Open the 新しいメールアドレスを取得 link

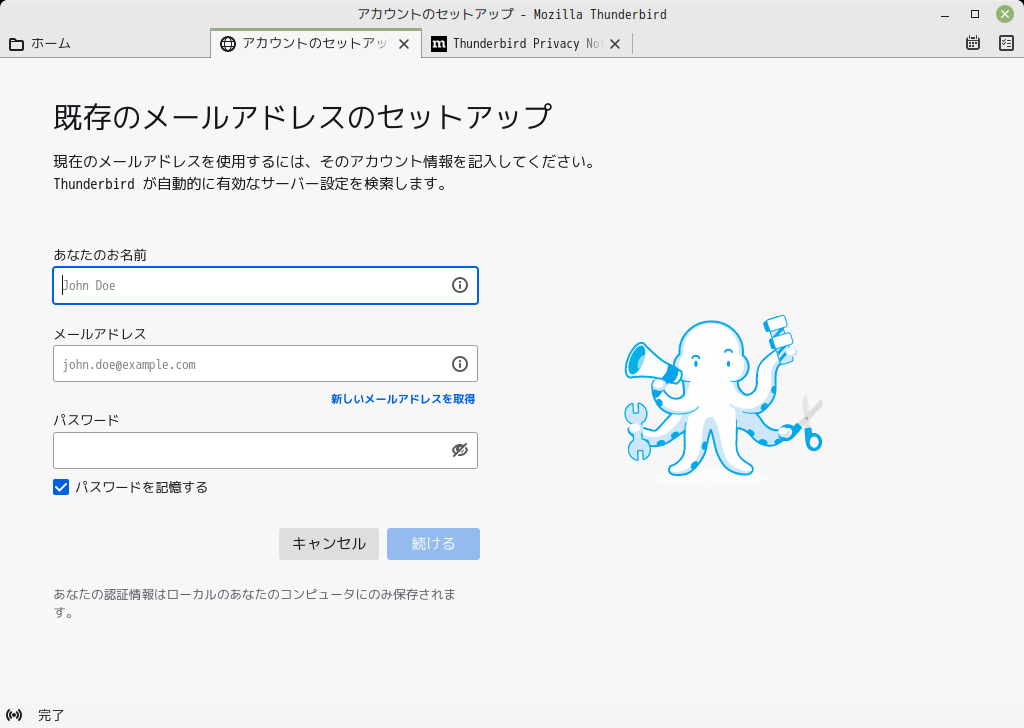click(403, 399)
